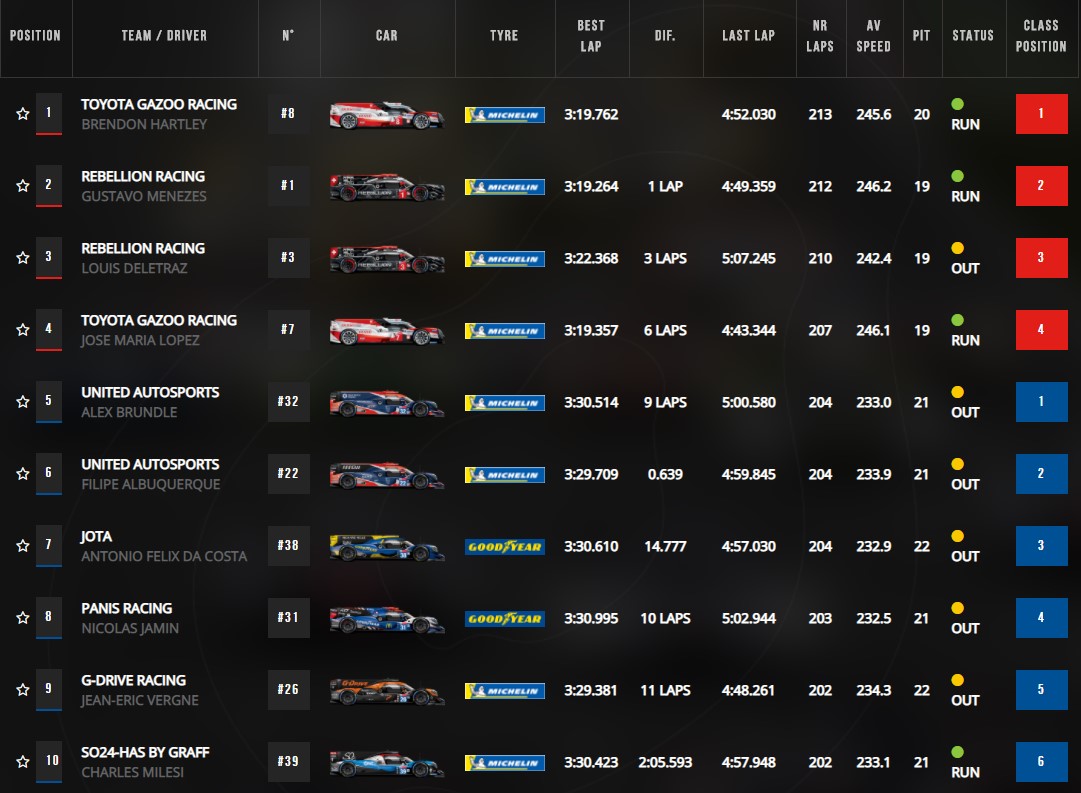
Task: Sort by the Position column header
Action: (x=35, y=36)
